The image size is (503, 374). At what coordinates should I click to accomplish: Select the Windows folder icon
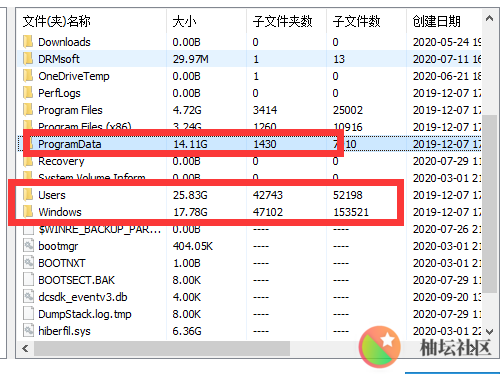(28, 212)
